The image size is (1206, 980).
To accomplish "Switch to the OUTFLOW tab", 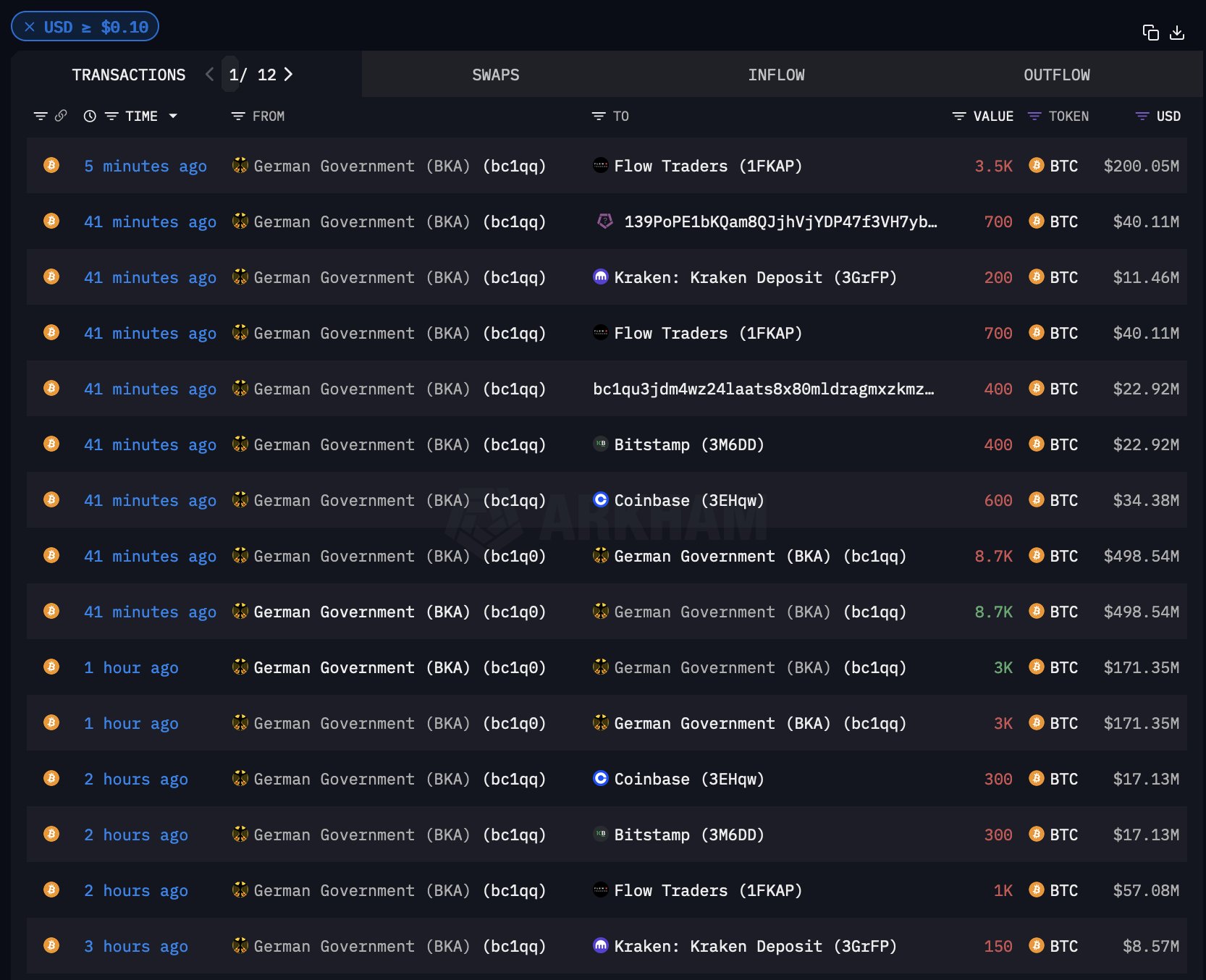I will coord(1057,75).
